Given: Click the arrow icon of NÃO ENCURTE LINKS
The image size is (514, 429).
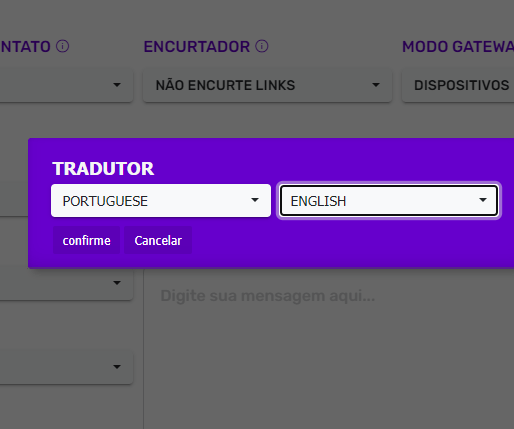Looking at the screenshot, I should point(376,85).
